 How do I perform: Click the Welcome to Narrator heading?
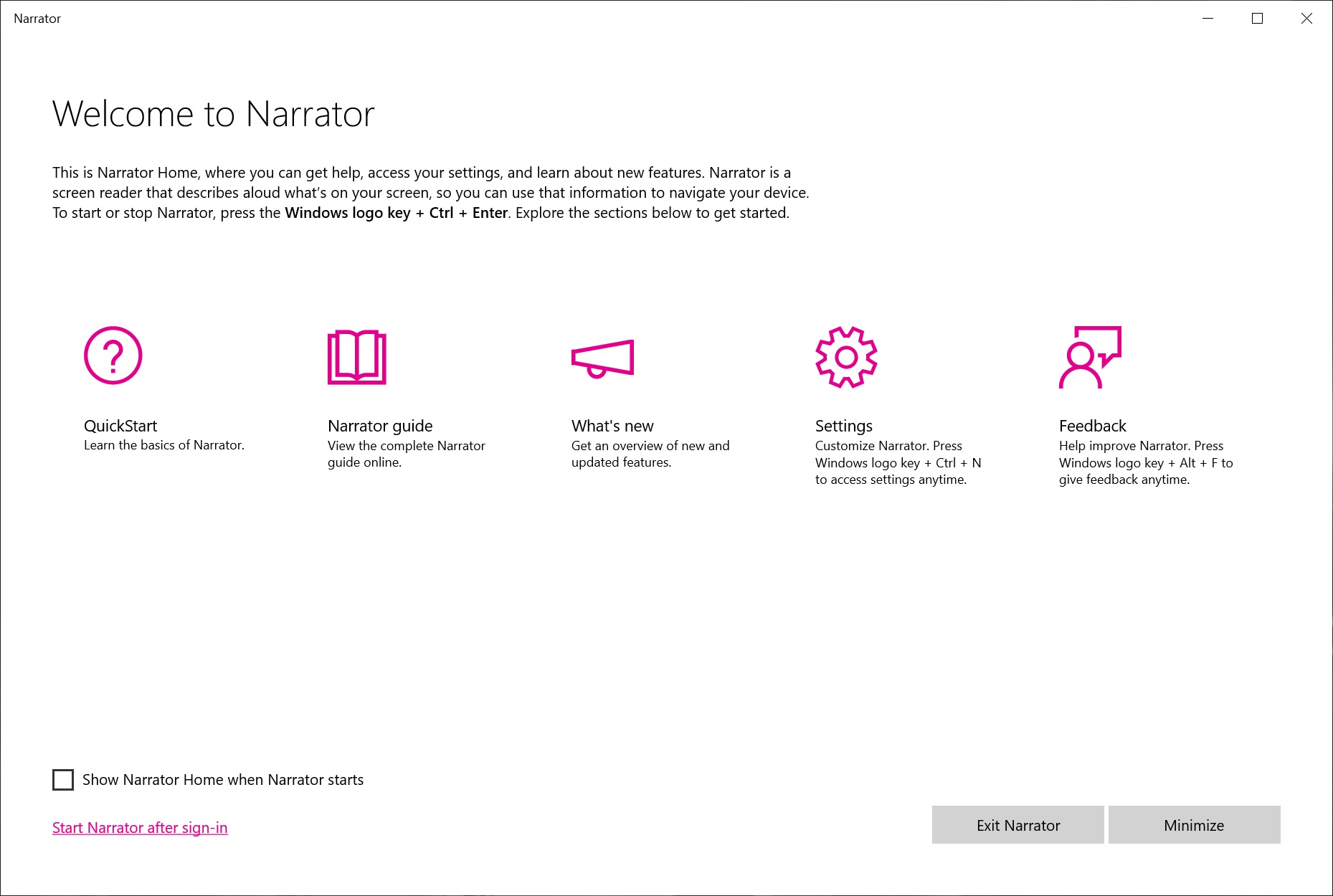coord(214,114)
